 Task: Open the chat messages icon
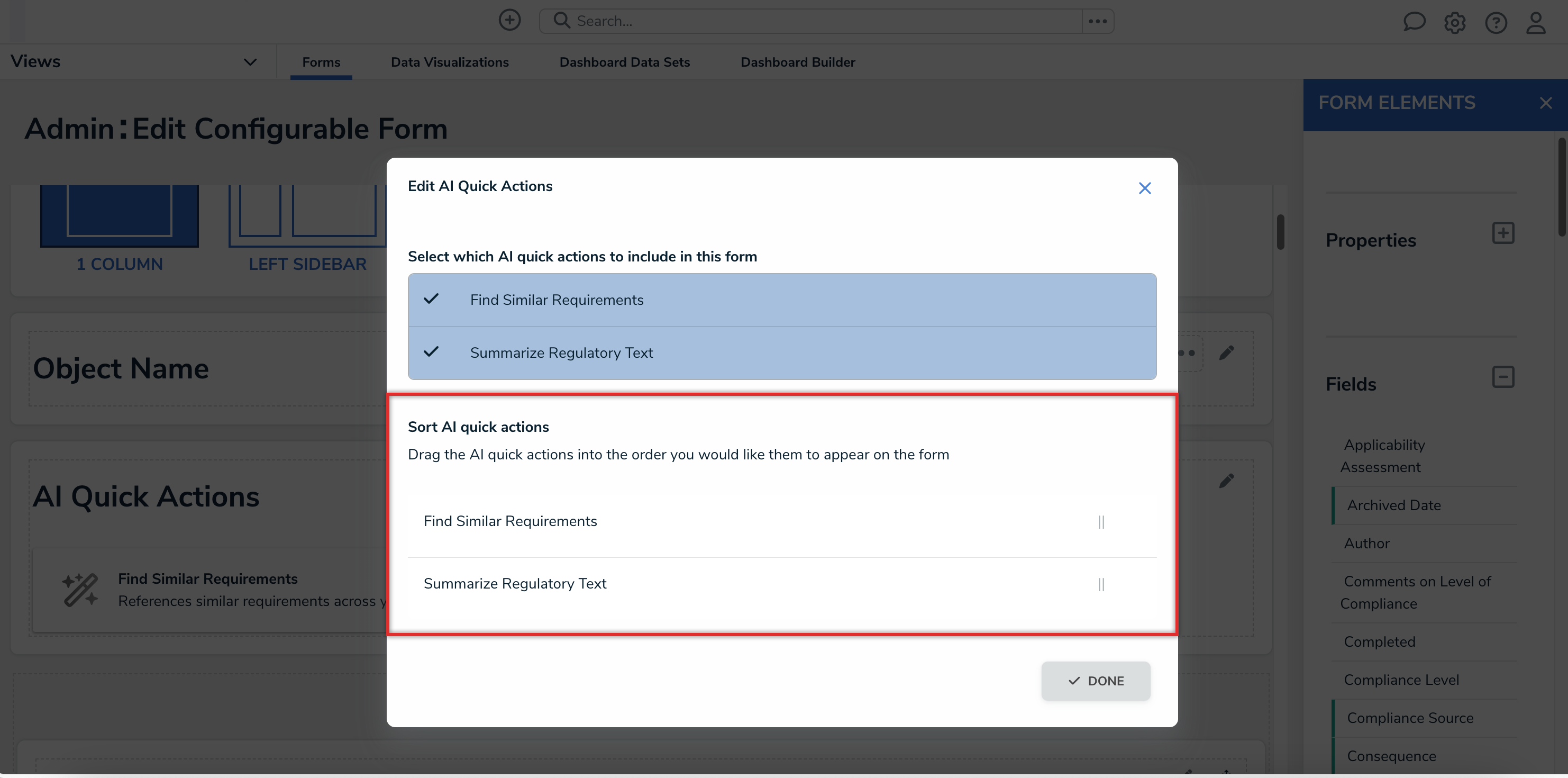(1414, 22)
